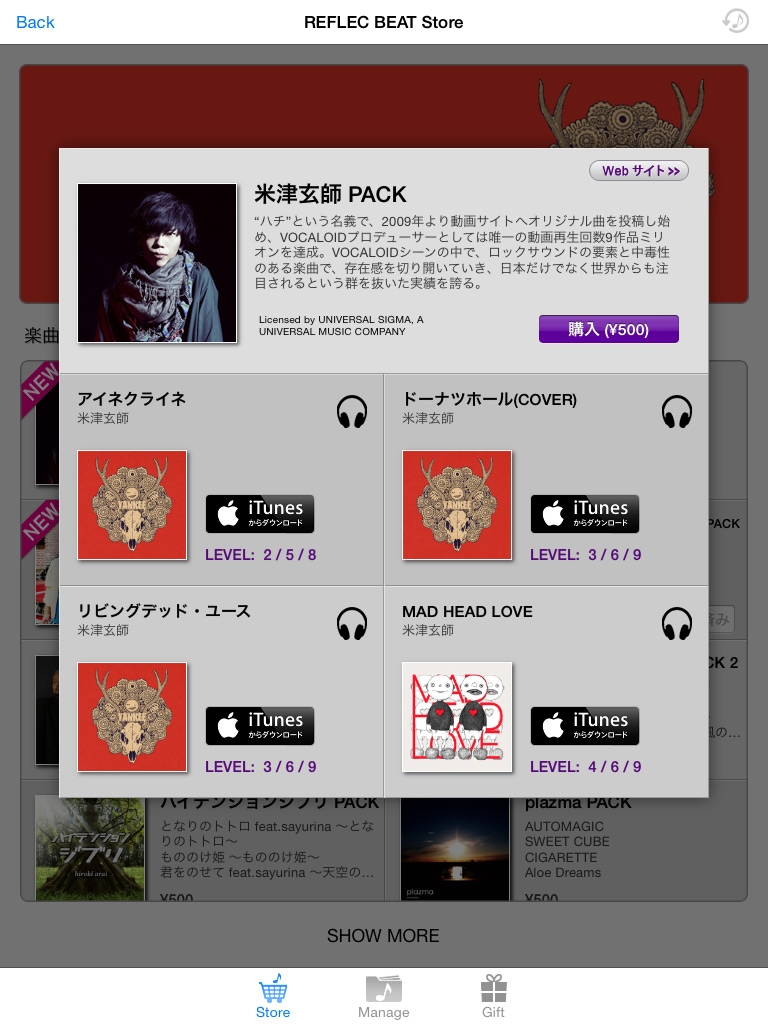Tap iTunes download badge for ドーナツホール(COVER)
Viewport: 768px width, 1024px height.
click(584, 514)
